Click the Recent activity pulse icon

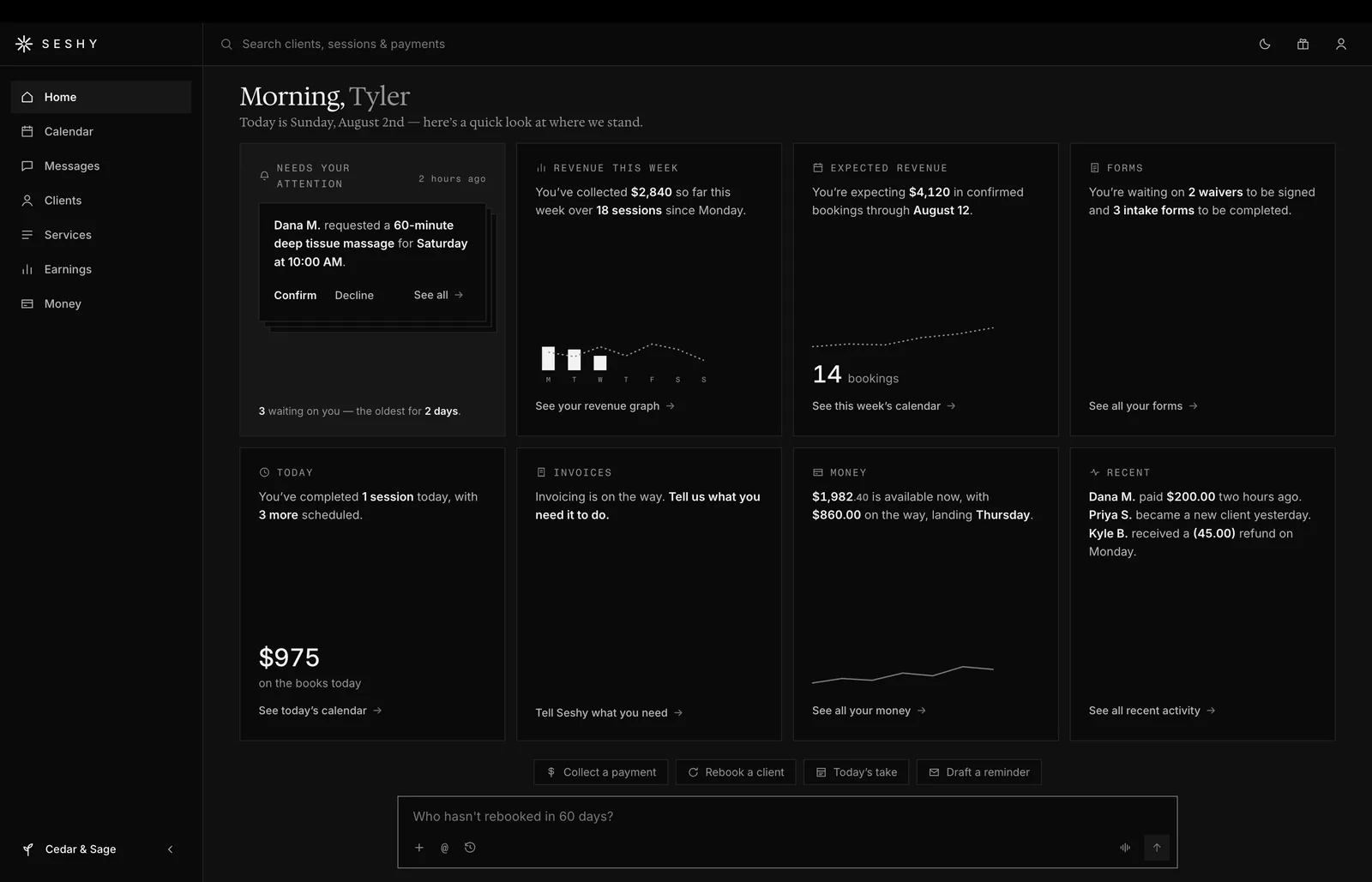(1094, 472)
